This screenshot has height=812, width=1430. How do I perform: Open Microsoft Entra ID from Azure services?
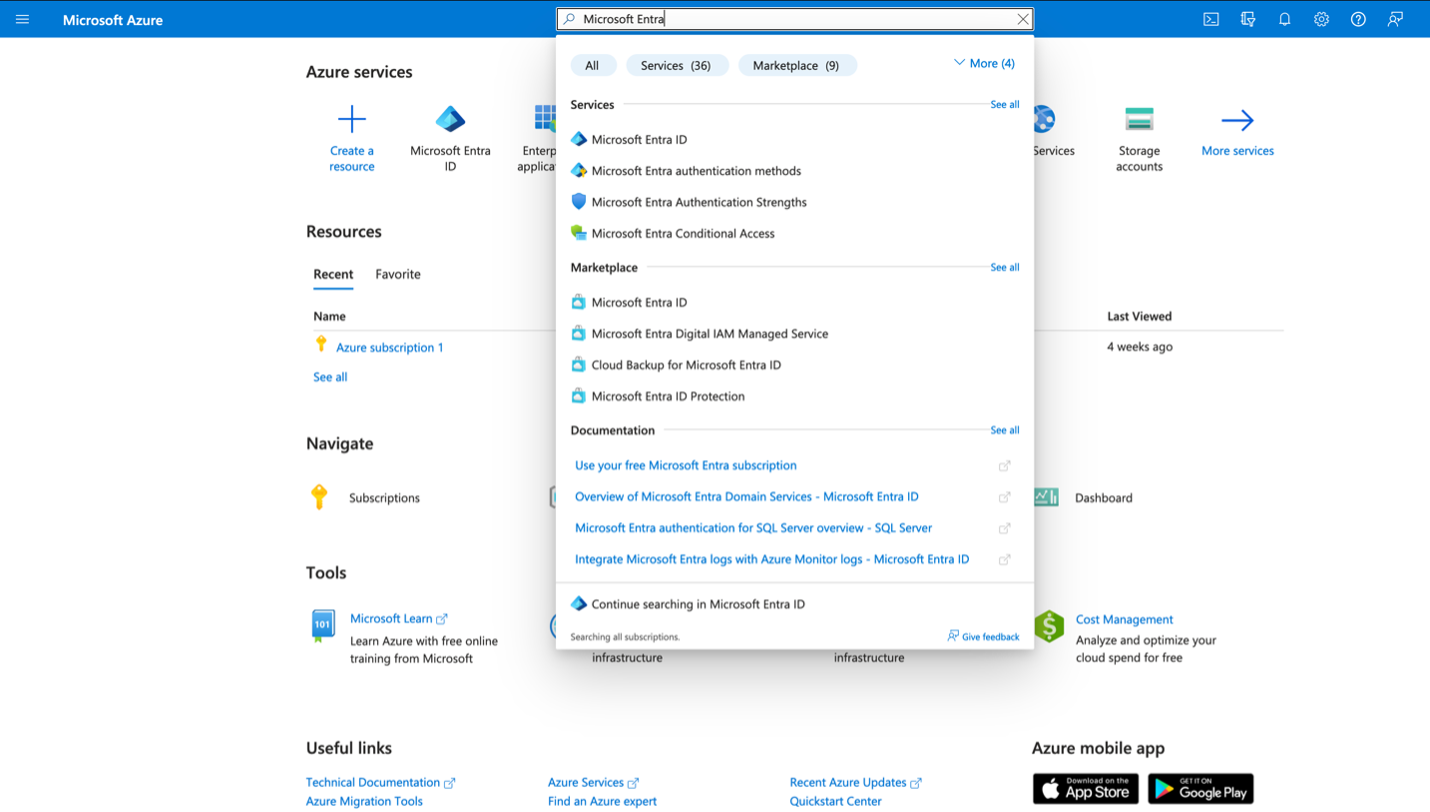point(450,139)
